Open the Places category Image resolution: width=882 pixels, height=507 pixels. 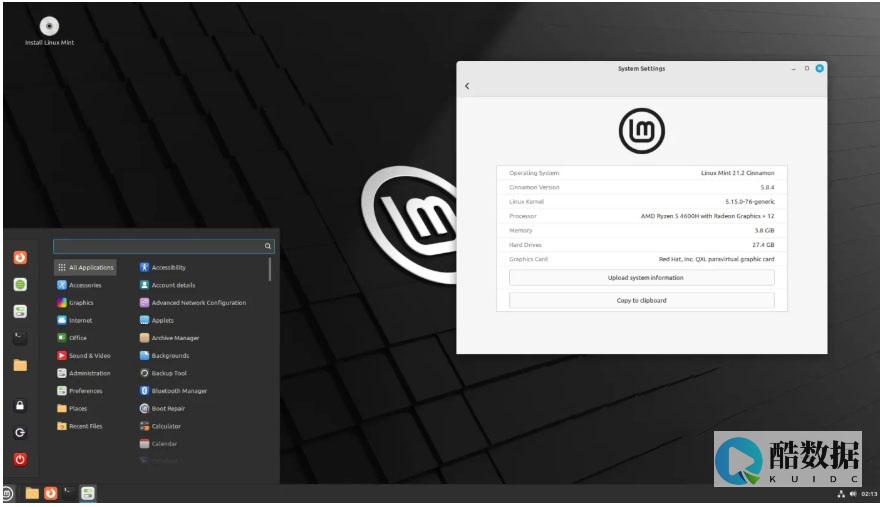click(x=72, y=409)
